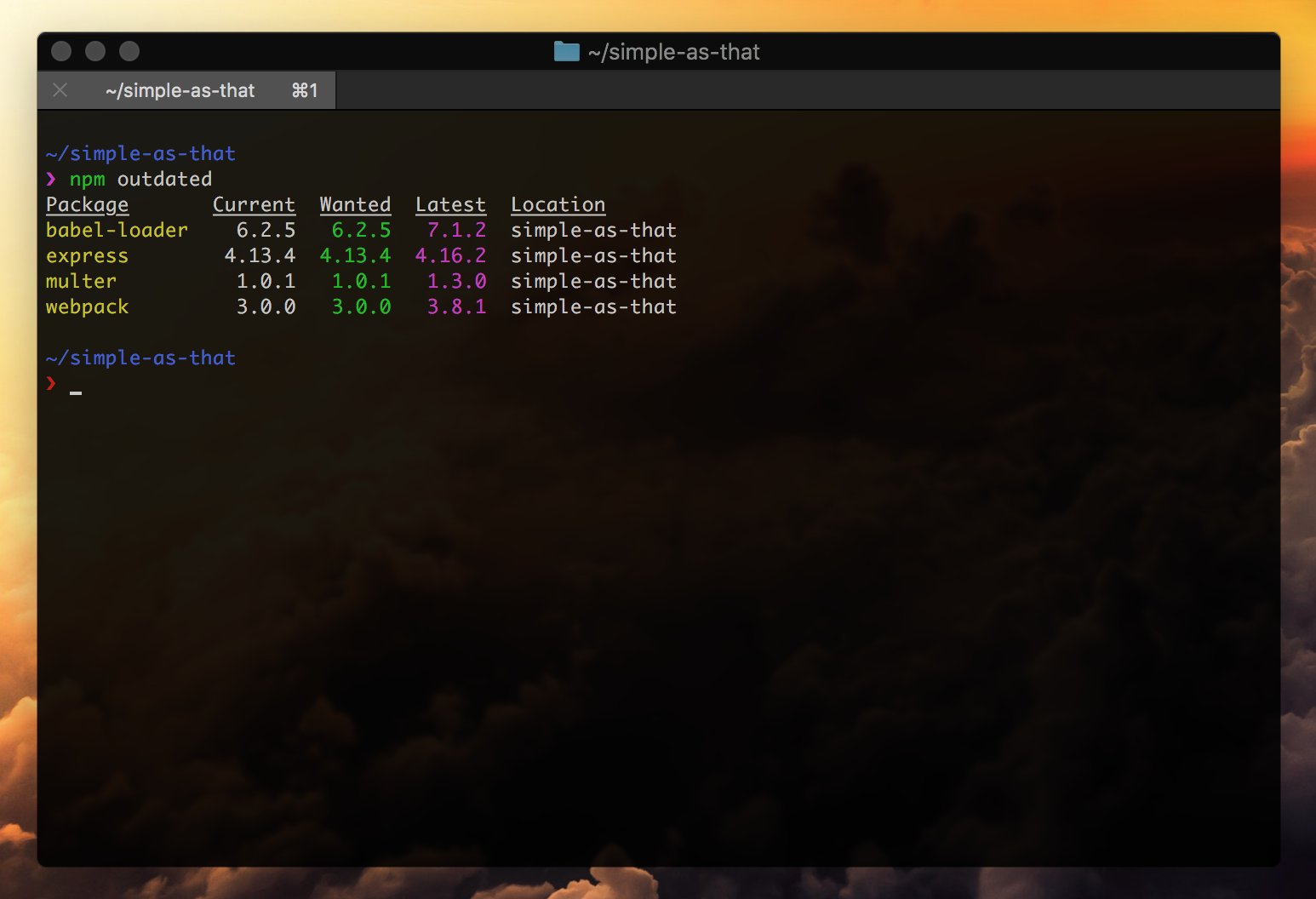Screen dimensions: 1316x899
Task: Click the "Wanted" column header
Action: (x=355, y=205)
